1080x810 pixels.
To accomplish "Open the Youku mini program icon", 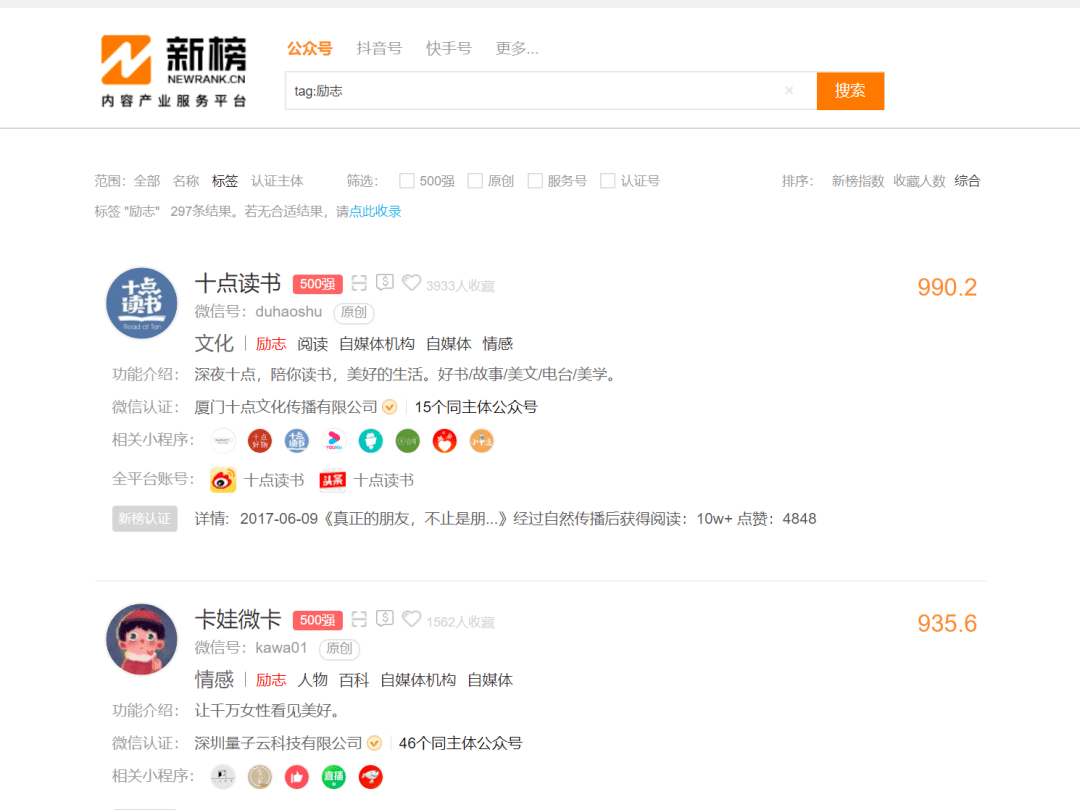I will click(x=334, y=441).
